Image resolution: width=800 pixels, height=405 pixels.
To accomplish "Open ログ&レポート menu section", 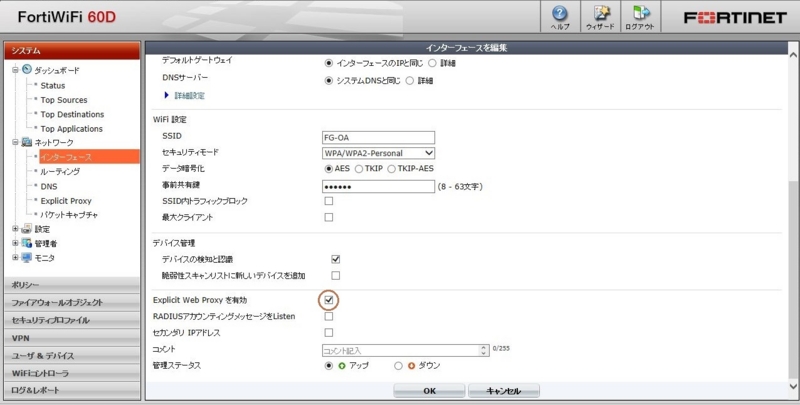I will (72, 390).
